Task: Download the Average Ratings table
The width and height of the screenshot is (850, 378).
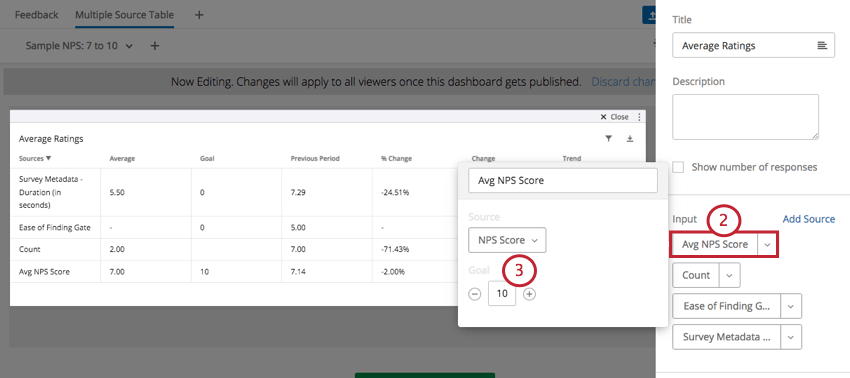Action: click(x=630, y=139)
